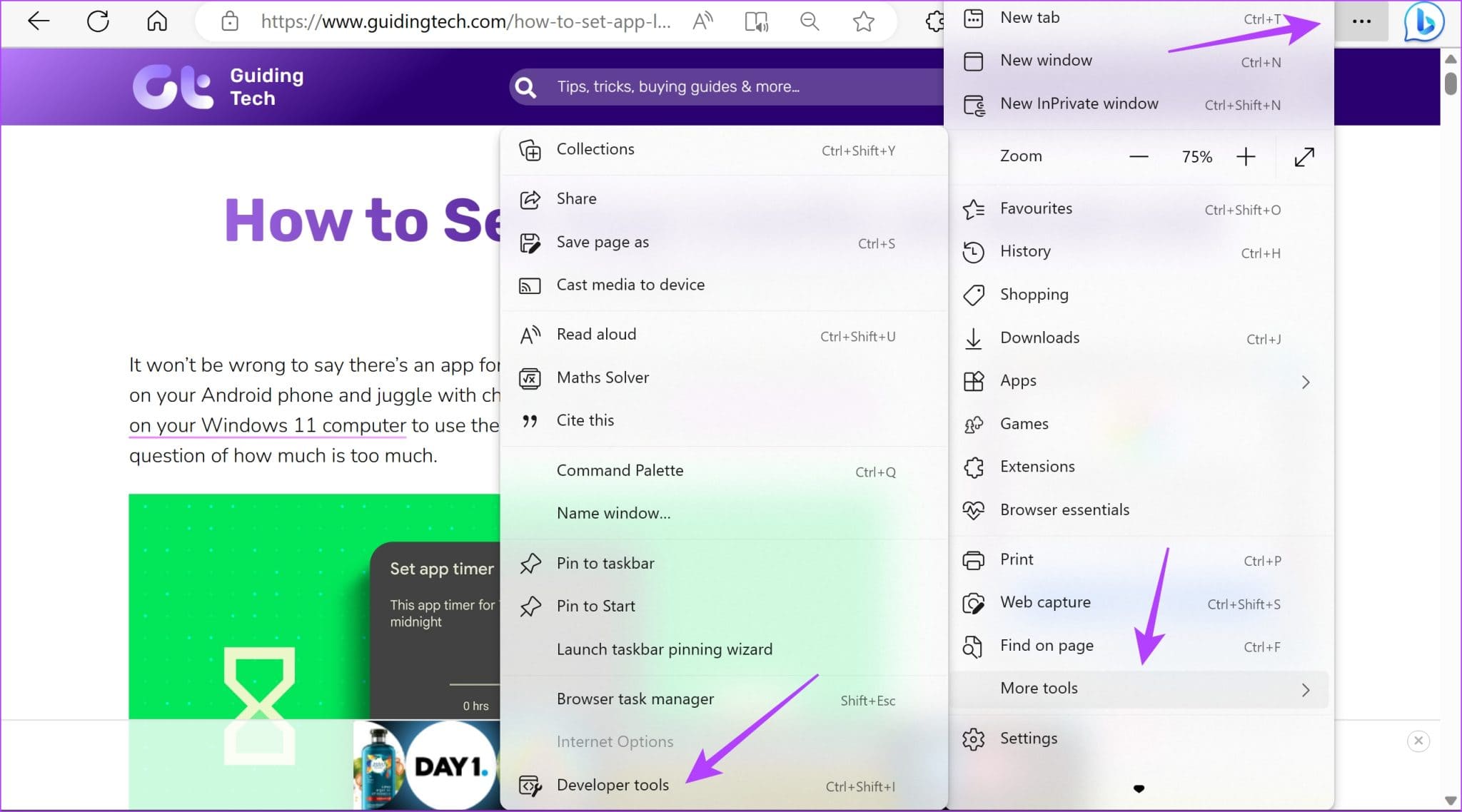Increase zoom with the plus control

[x=1246, y=156]
